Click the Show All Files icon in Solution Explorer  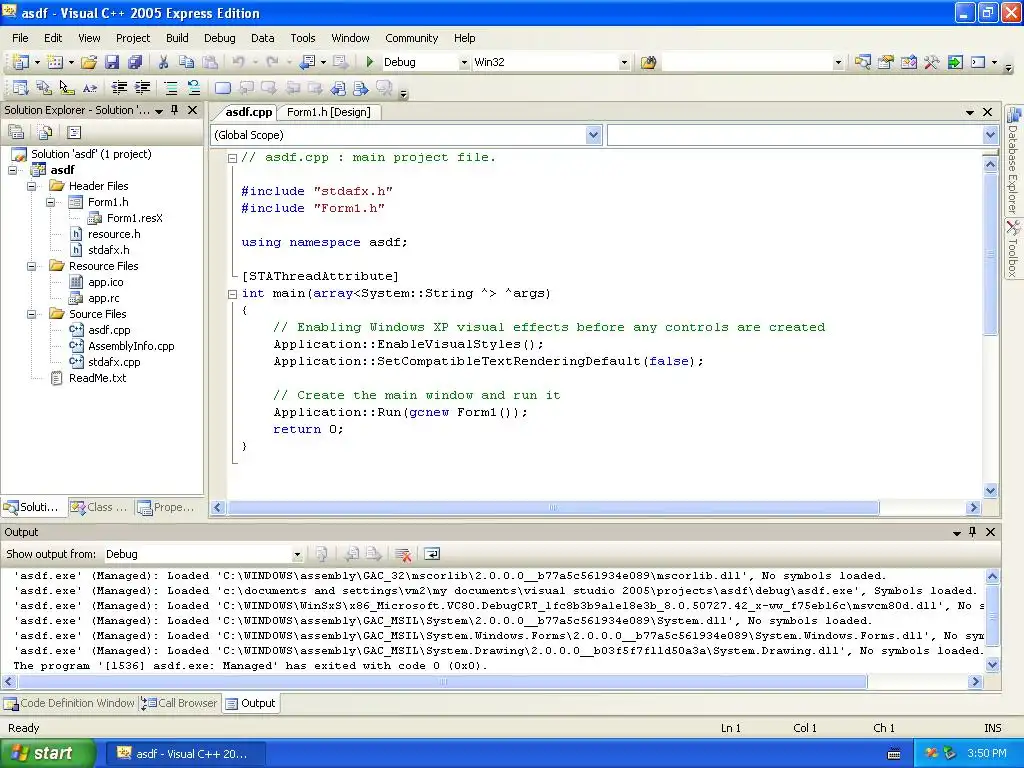point(45,133)
